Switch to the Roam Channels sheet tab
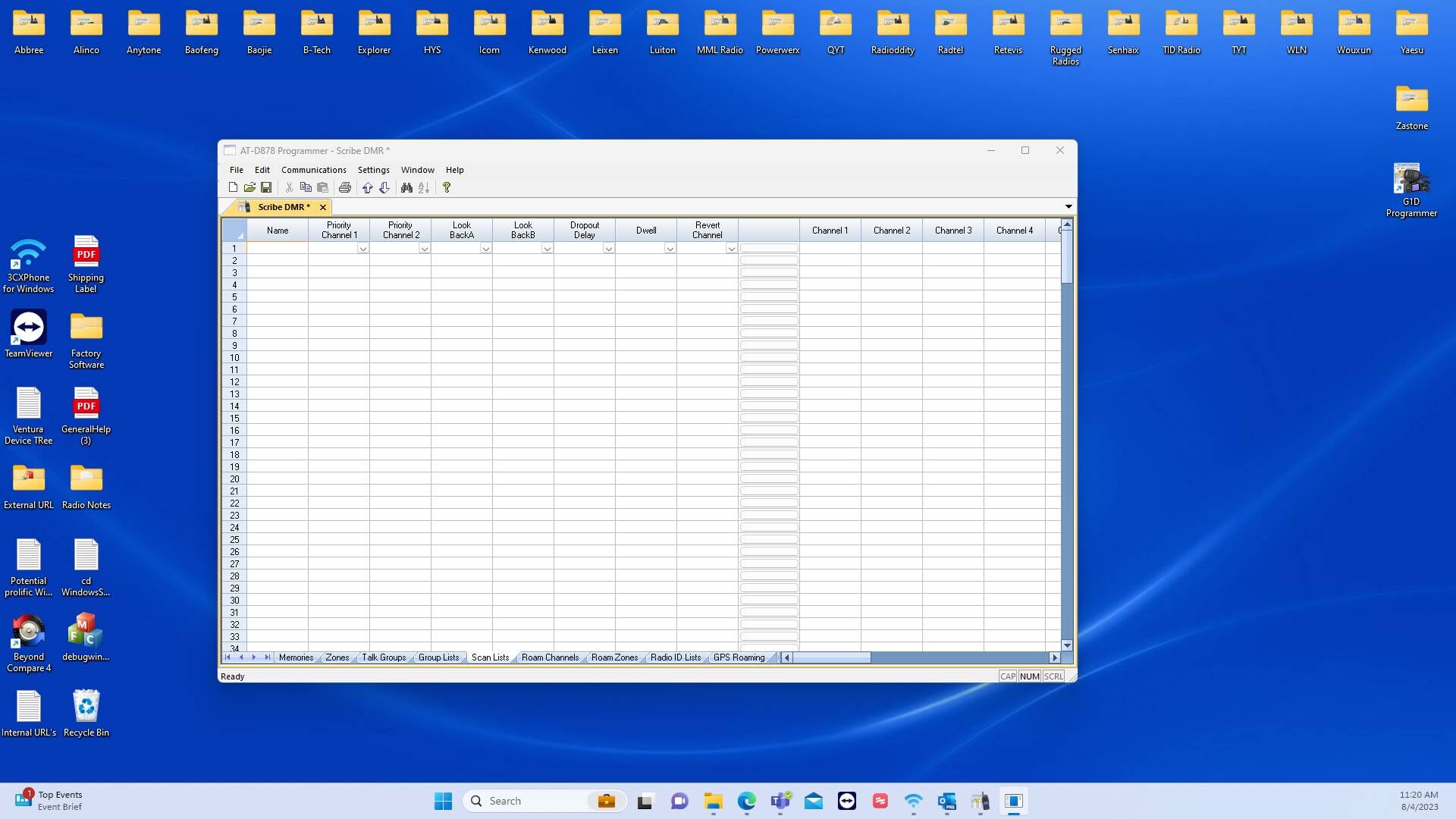The image size is (1456, 819). 551,657
